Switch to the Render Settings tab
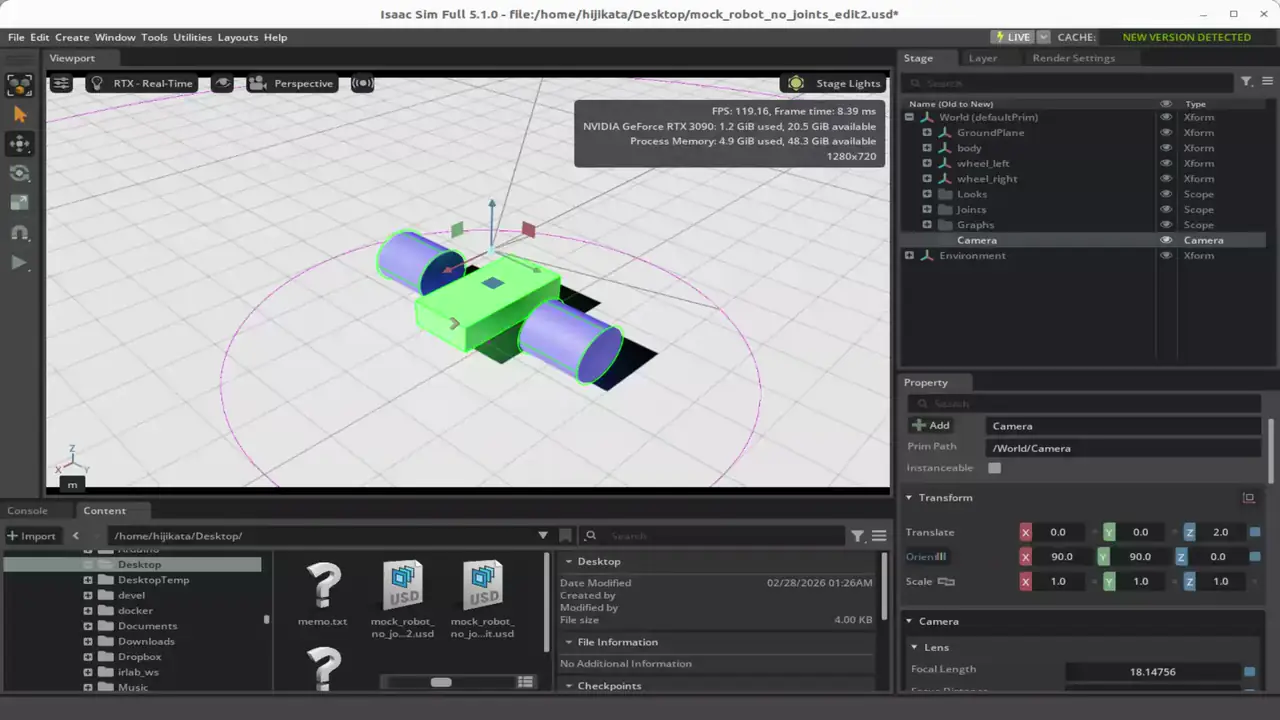This screenshot has height=720, width=1280. pyautogui.click(x=1073, y=58)
